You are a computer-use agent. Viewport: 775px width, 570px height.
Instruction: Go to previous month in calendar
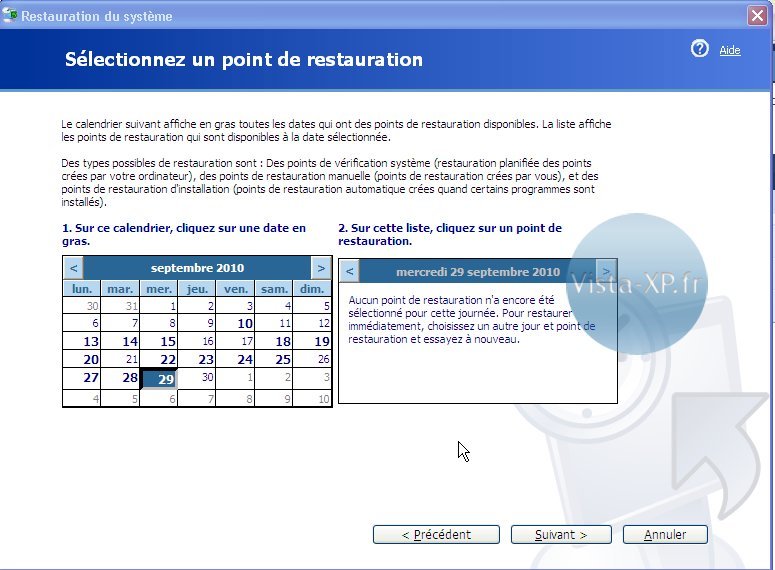click(x=73, y=268)
